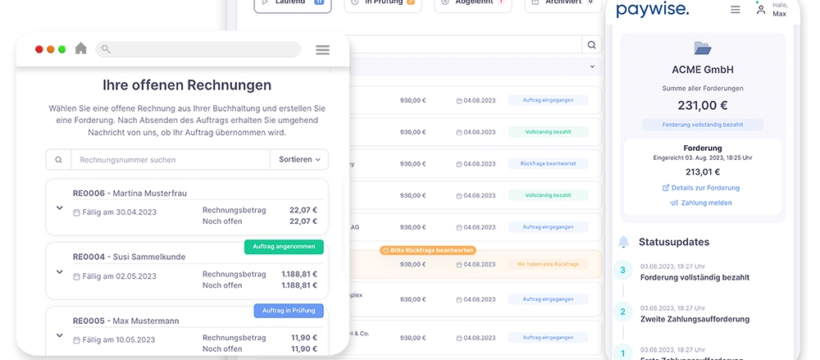Switch to the In Prüfung tab

(x=383, y=3)
